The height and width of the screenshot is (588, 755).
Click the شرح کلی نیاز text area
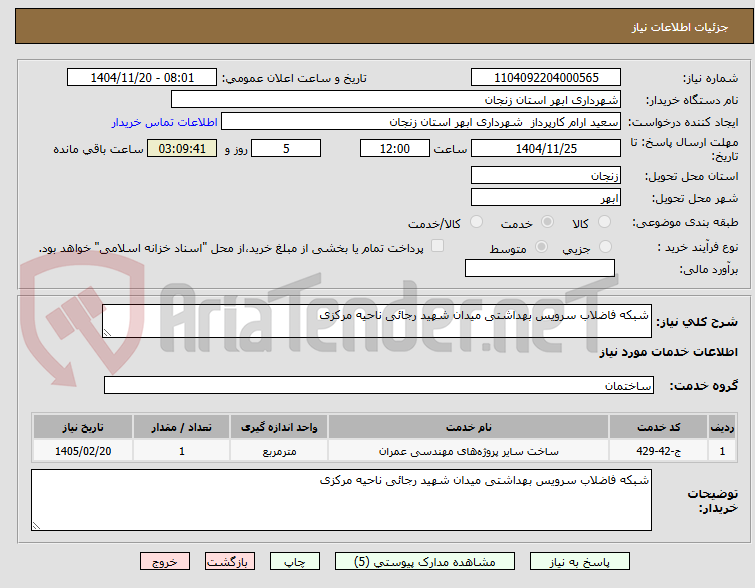tap(377, 321)
